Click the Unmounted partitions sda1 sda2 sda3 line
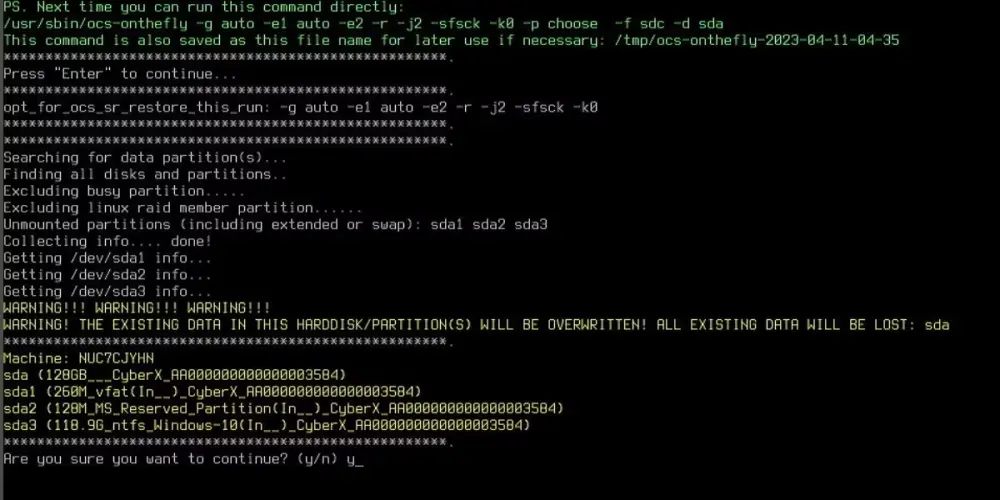1000x500 pixels. pyautogui.click(x=275, y=224)
